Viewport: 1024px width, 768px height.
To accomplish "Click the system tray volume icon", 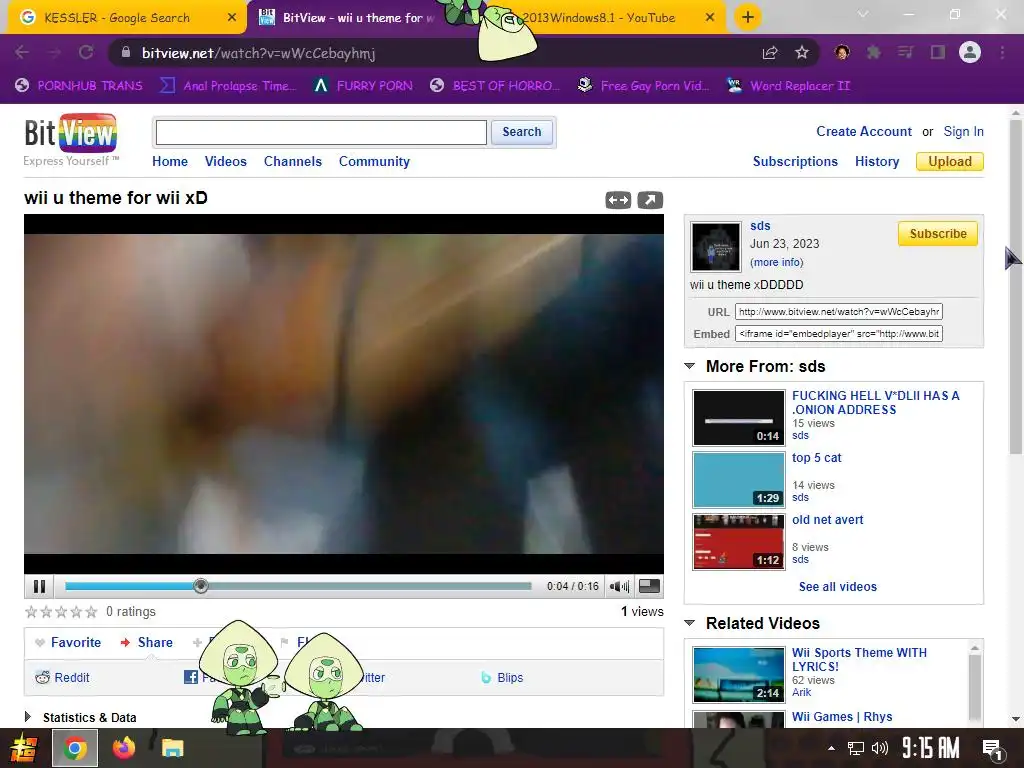I will point(880,748).
